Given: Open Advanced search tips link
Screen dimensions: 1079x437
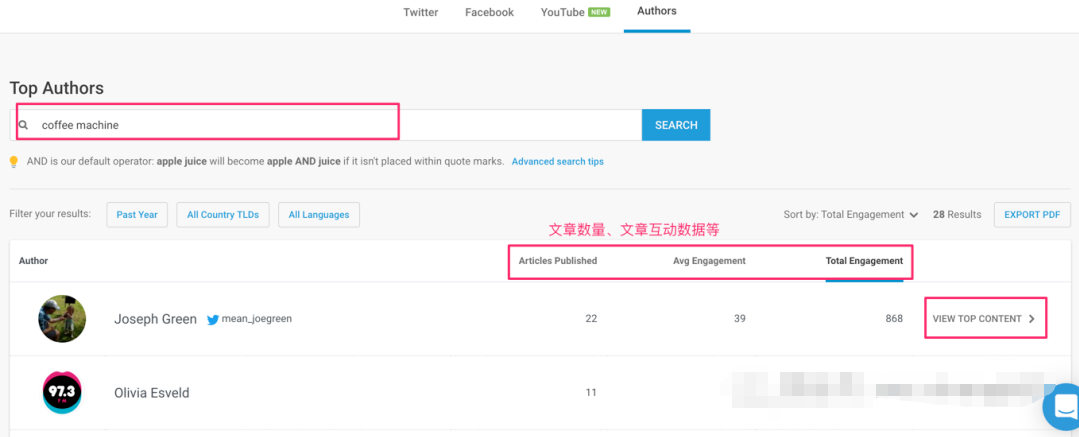Looking at the screenshot, I should (557, 161).
